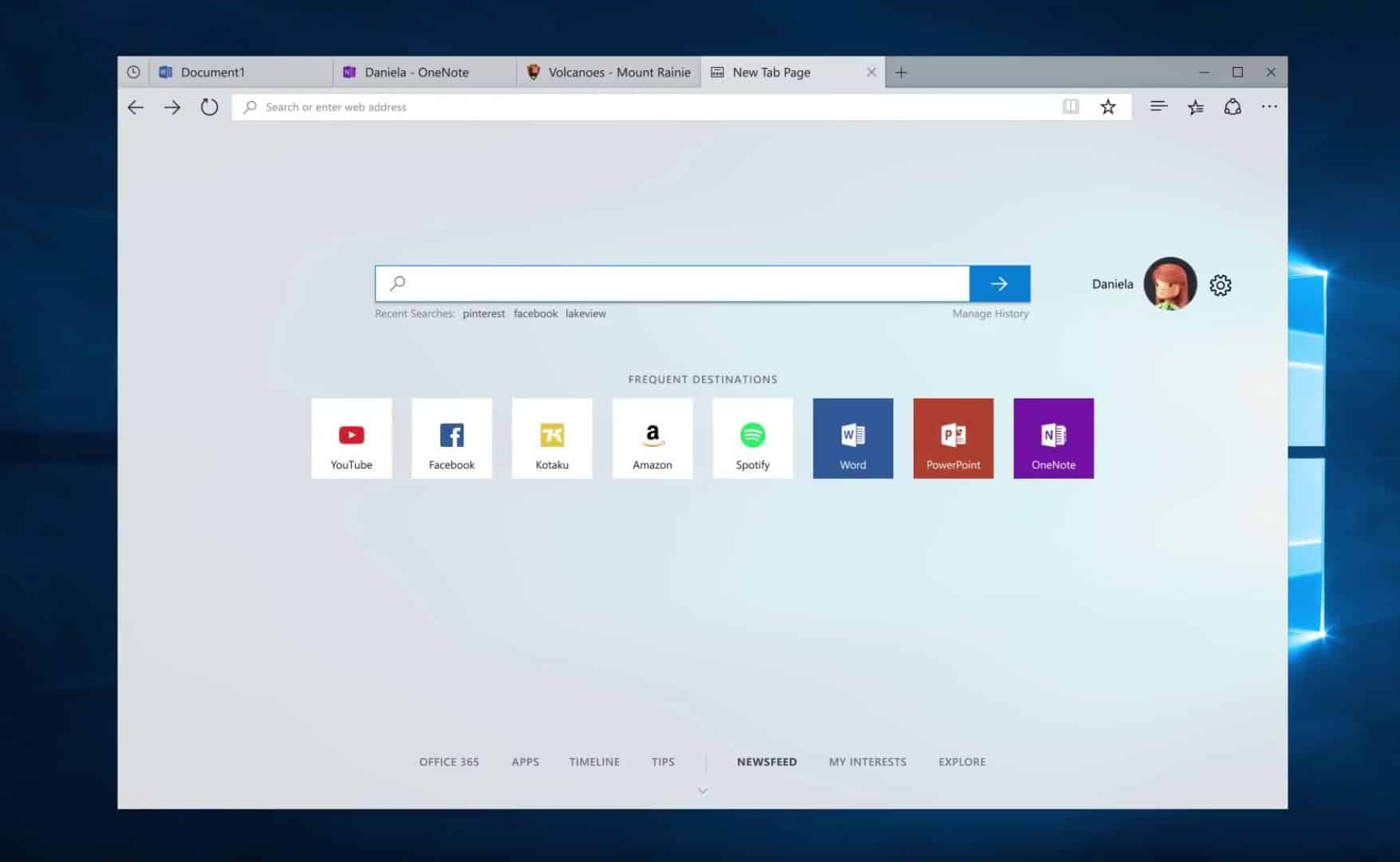Open the Spotify tile
Screen dimensions: 1400x862
tap(752, 438)
